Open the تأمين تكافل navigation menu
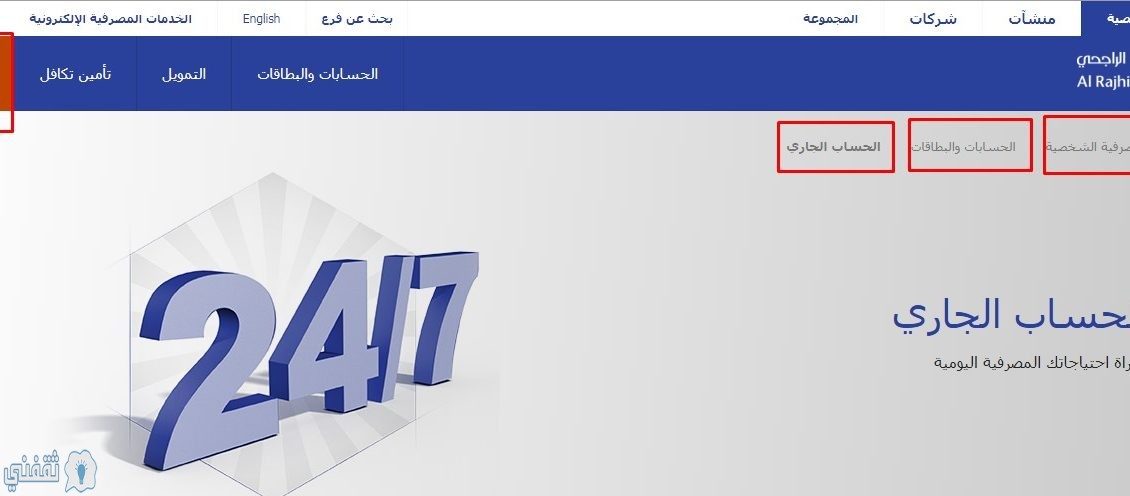 (75, 74)
